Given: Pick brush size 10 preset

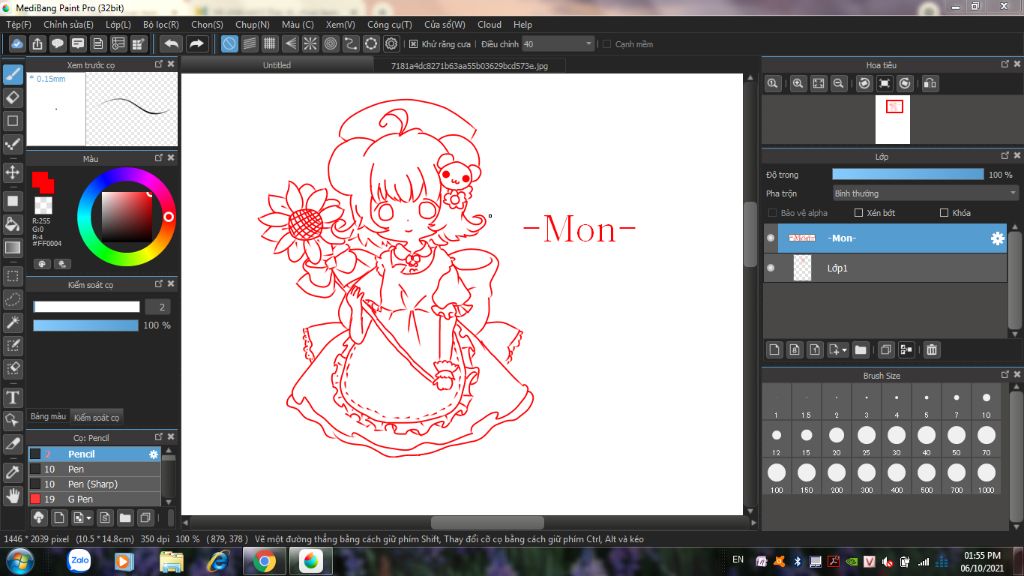Looking at the screenshot, I should pyautogui.click(x=986, y=401).
